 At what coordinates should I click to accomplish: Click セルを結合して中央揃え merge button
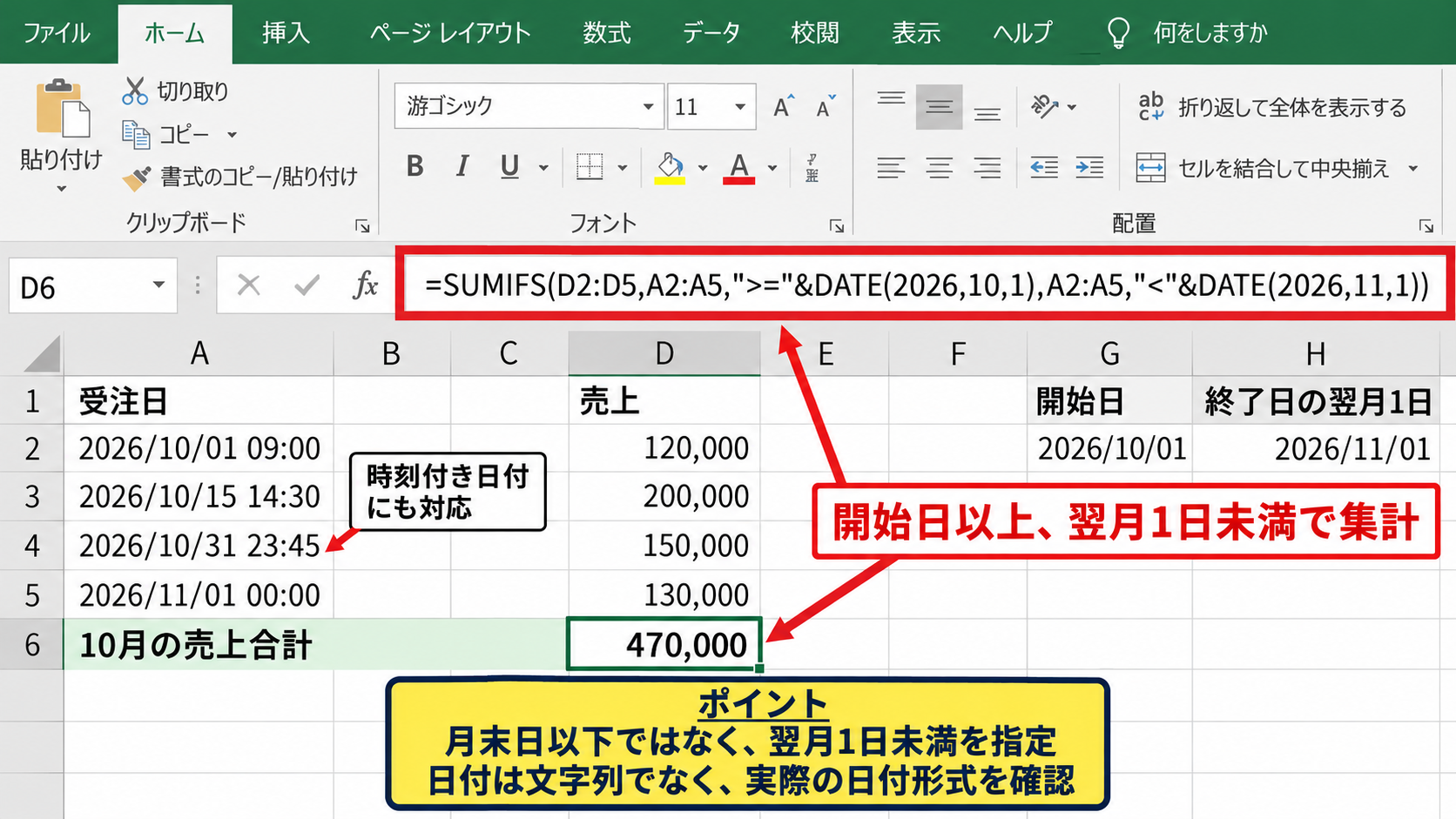1263,168
